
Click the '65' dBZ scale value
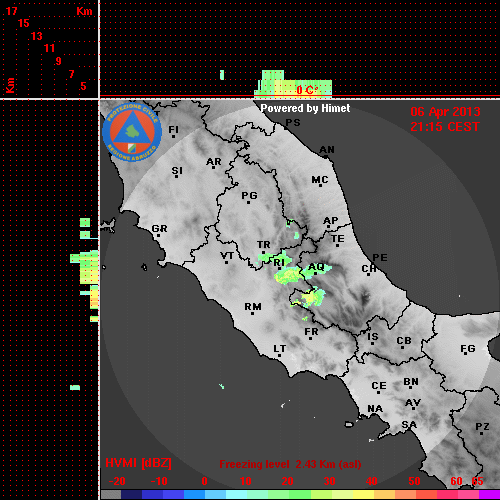tap(477, 481)
